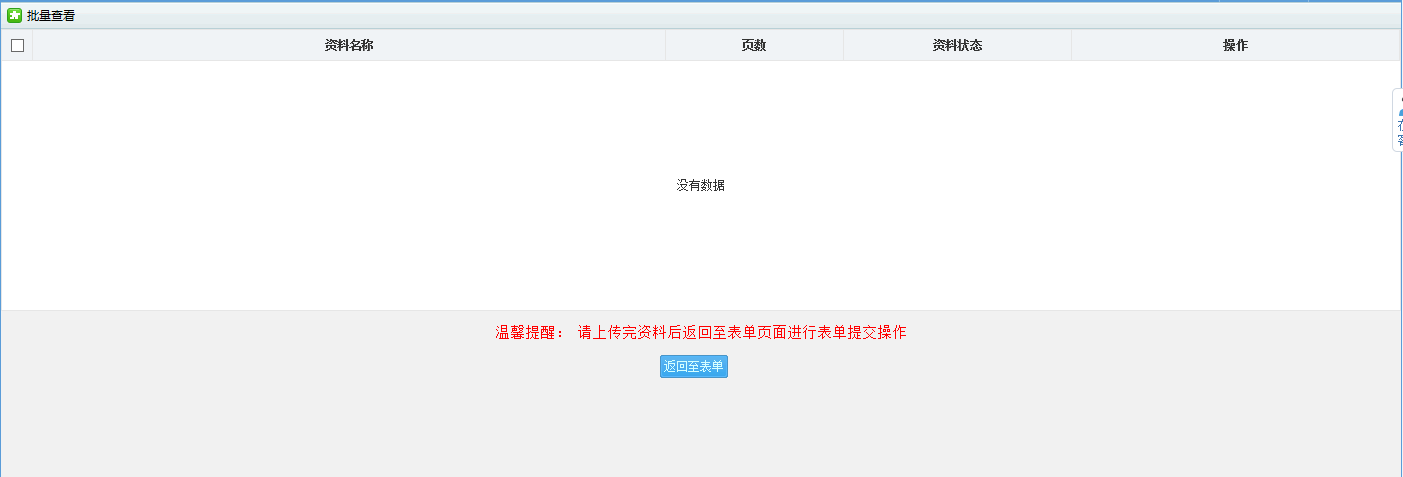Image resolution: width=1403 pixels, height=477 pixels.
Task: Click the 没有数据 empty table message
Action: click(700, 185)
